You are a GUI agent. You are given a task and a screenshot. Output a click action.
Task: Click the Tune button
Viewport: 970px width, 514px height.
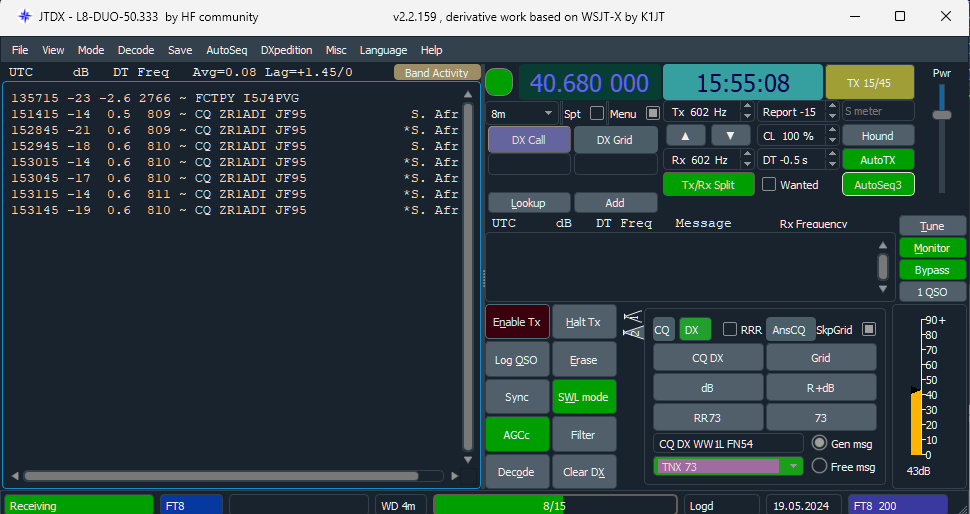(932, 226)
